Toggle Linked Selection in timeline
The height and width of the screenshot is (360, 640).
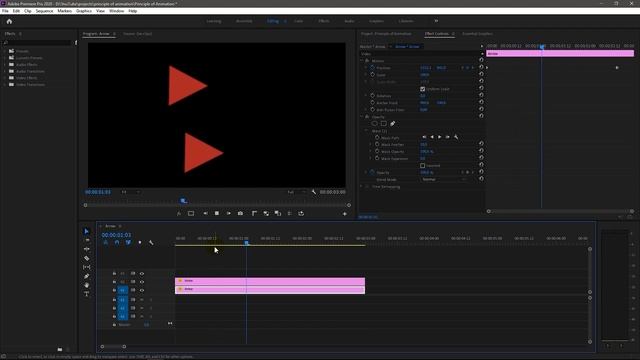click(x=128, y=242)
